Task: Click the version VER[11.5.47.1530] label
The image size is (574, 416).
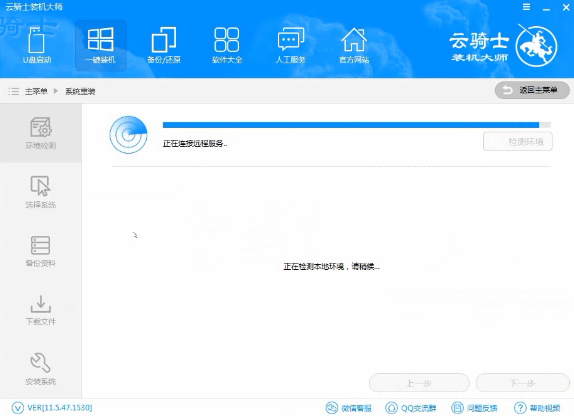Action: pyautogui.click(x=60, y=408)
